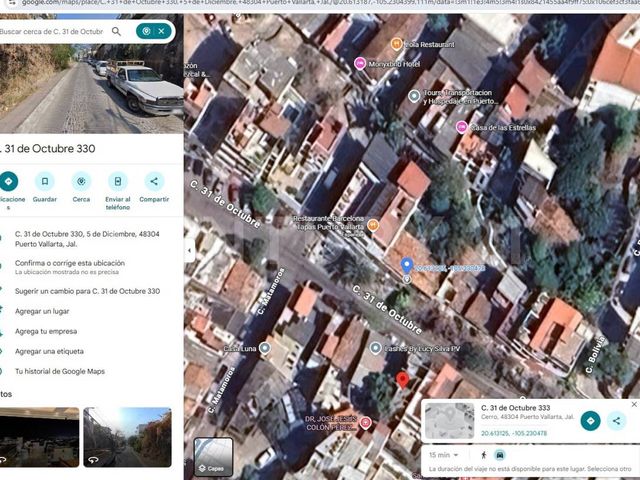This screenshot has height=480, width=640.
Task: Click the blue location pin on map
Action: [407, 265]
